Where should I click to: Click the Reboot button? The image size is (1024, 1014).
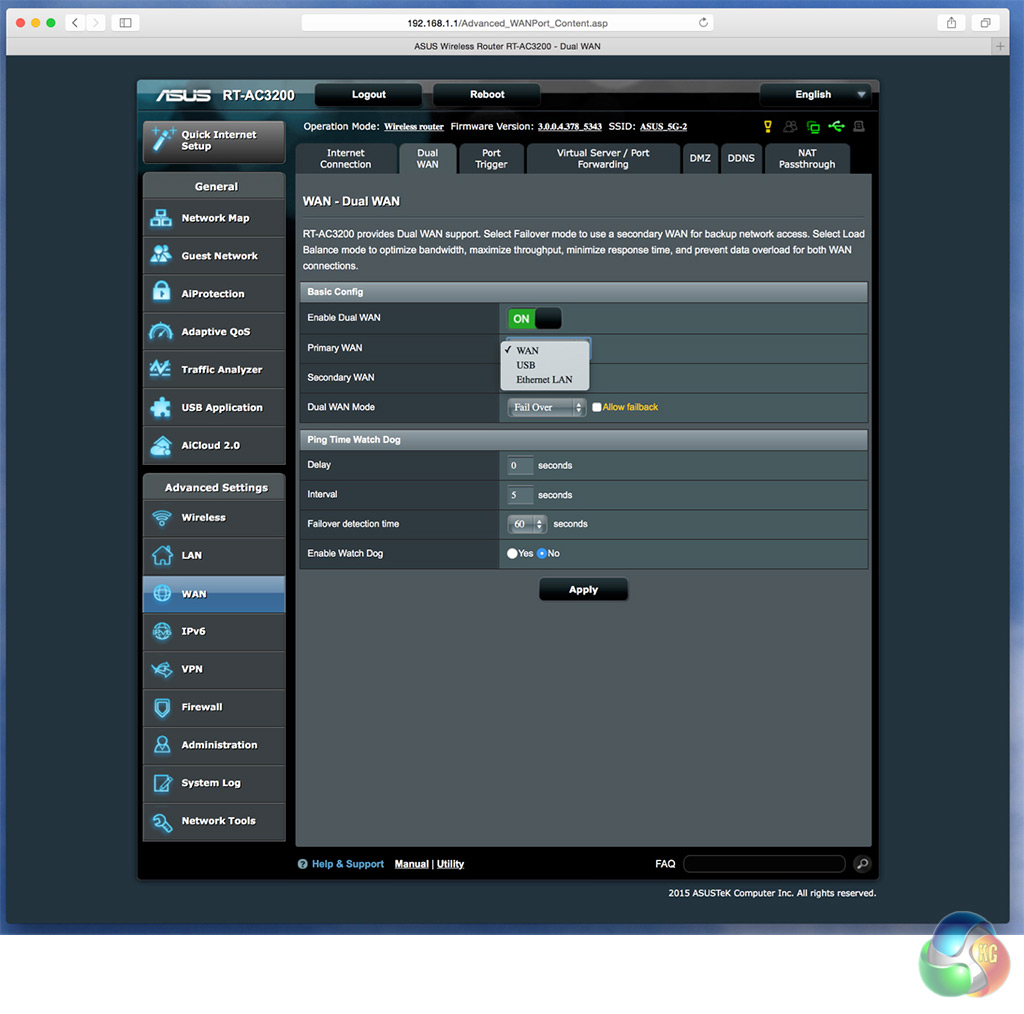click(x=487, y=95)
